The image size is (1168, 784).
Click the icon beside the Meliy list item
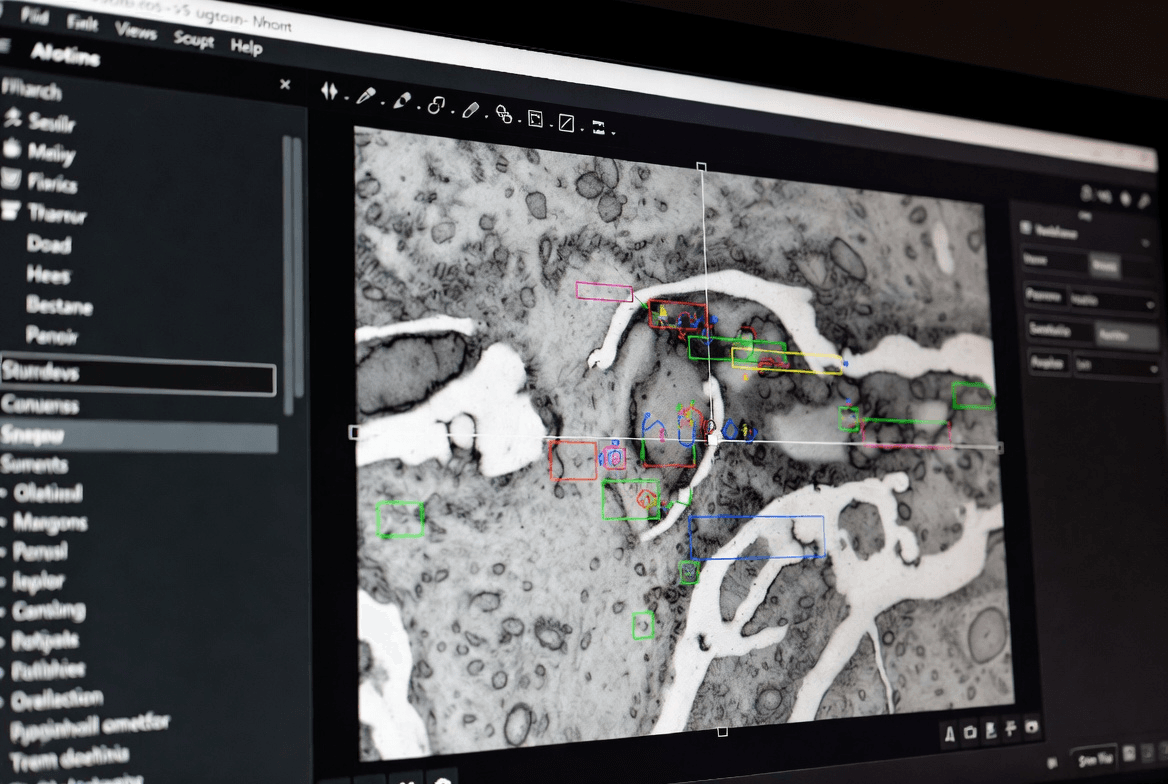(12, 148)
